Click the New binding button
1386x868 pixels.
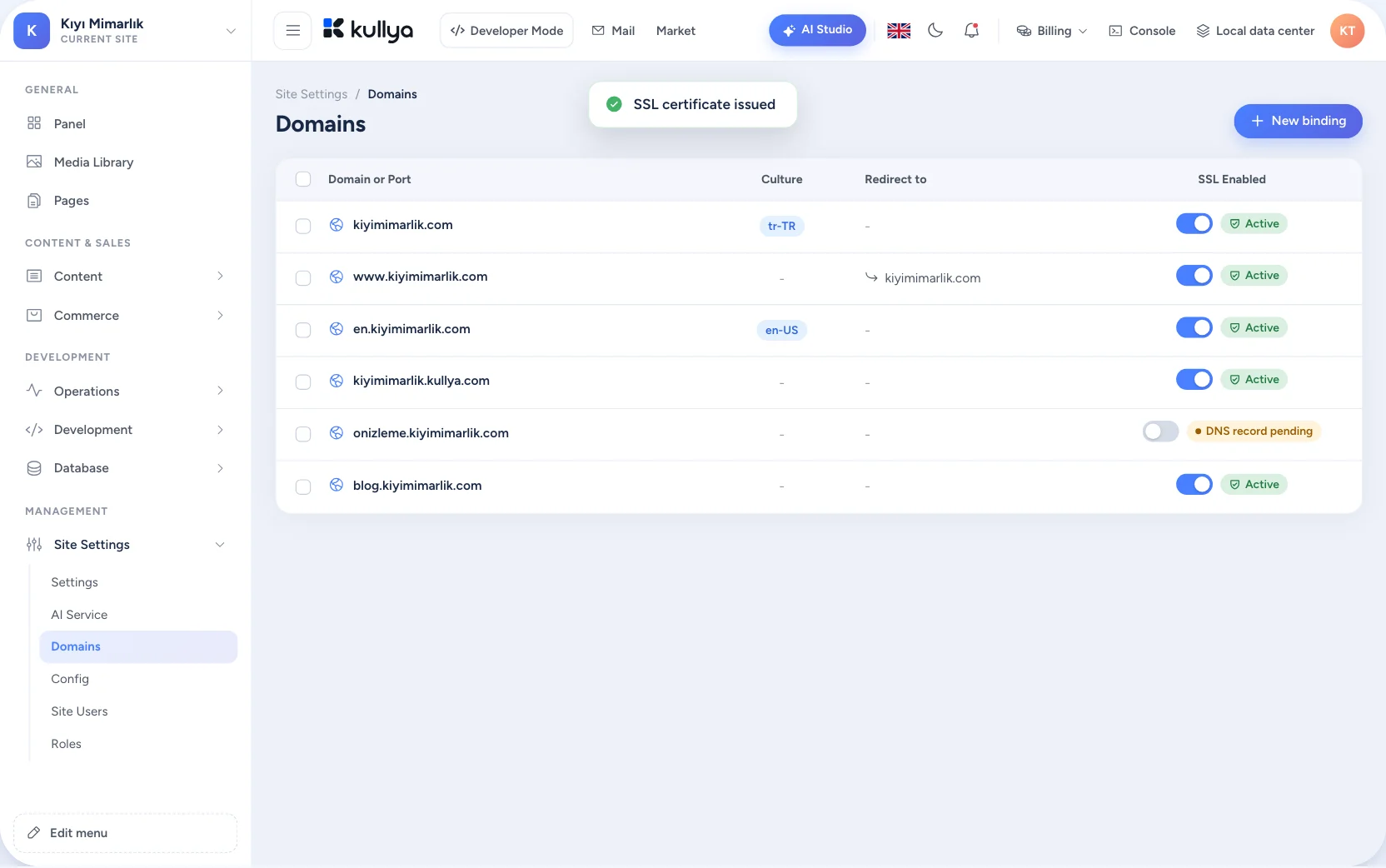coord(1298,121)
